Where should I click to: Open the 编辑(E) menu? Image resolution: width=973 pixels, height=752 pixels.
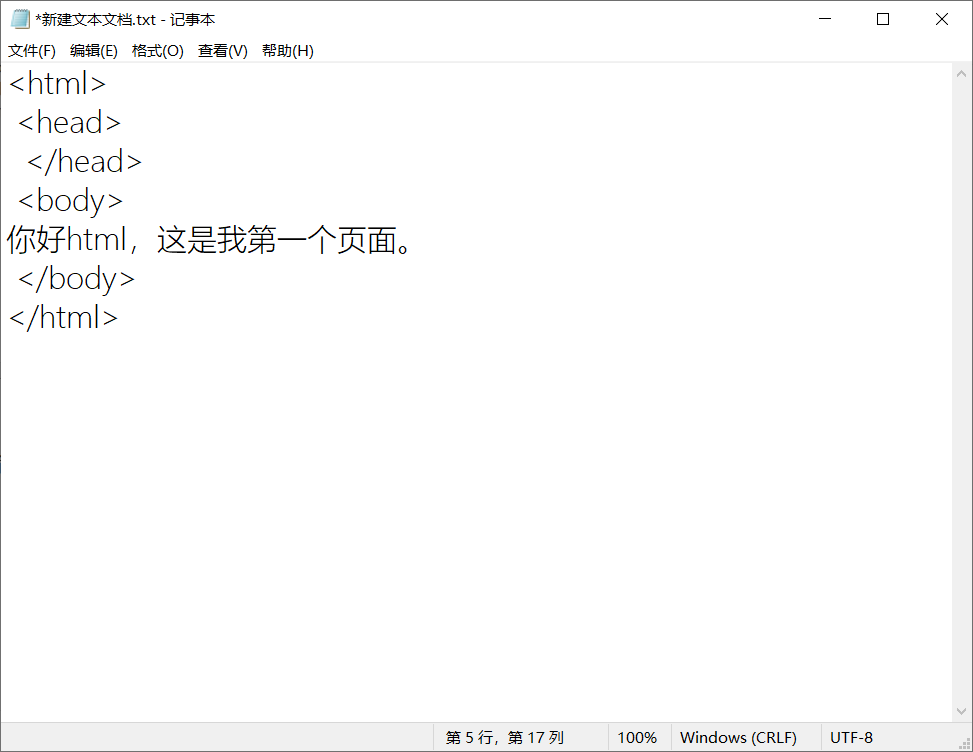pos(94,51)
